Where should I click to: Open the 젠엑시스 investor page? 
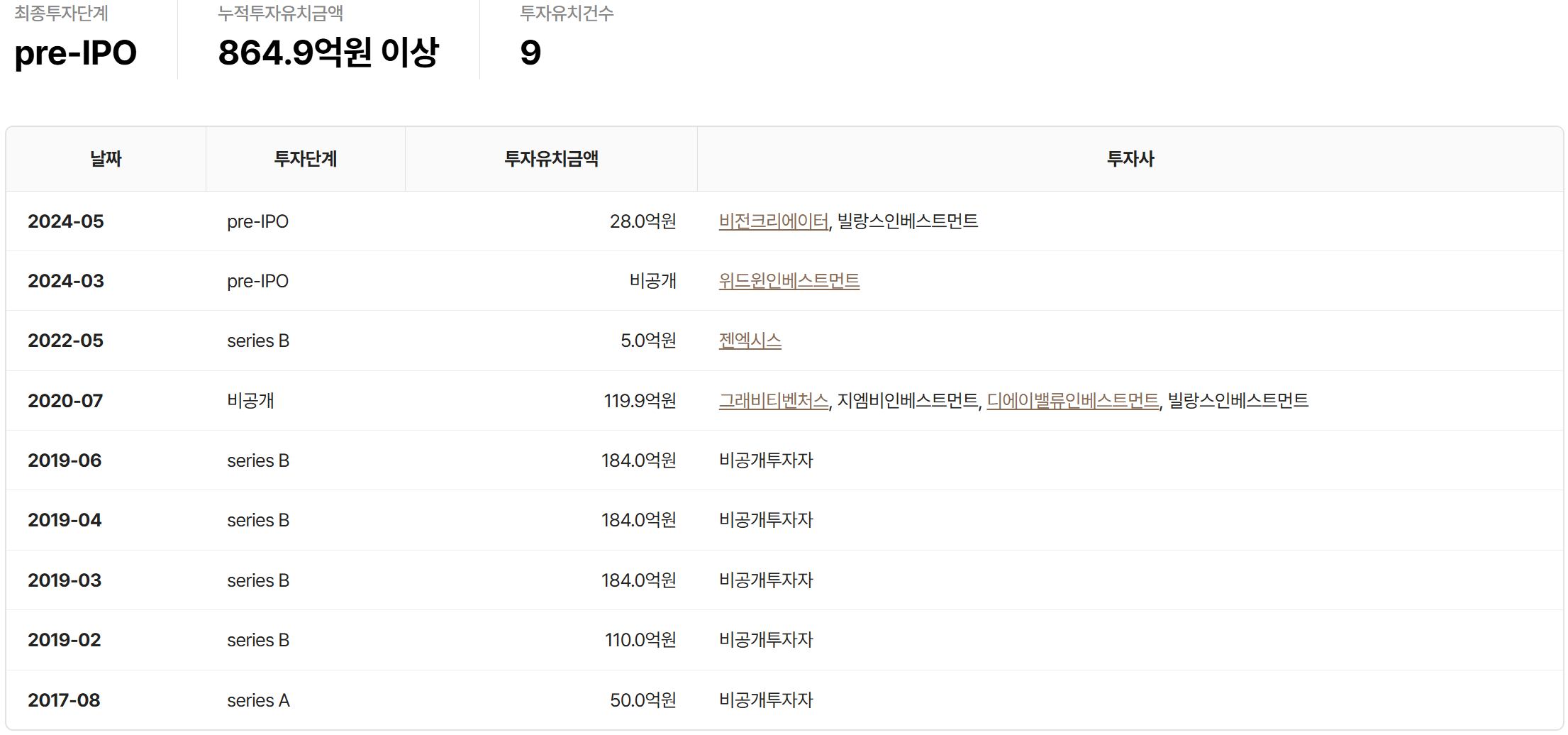(x=750, y=341)
